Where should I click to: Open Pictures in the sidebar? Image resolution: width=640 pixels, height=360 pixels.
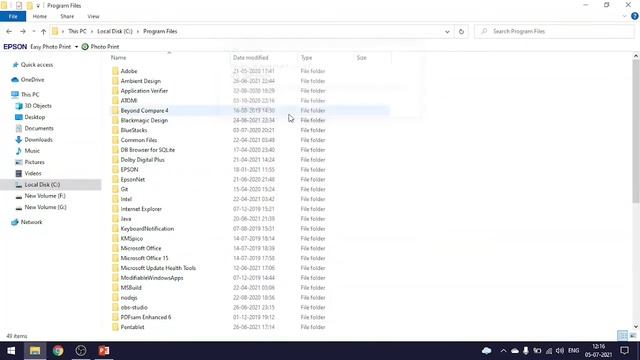[30, 162]
